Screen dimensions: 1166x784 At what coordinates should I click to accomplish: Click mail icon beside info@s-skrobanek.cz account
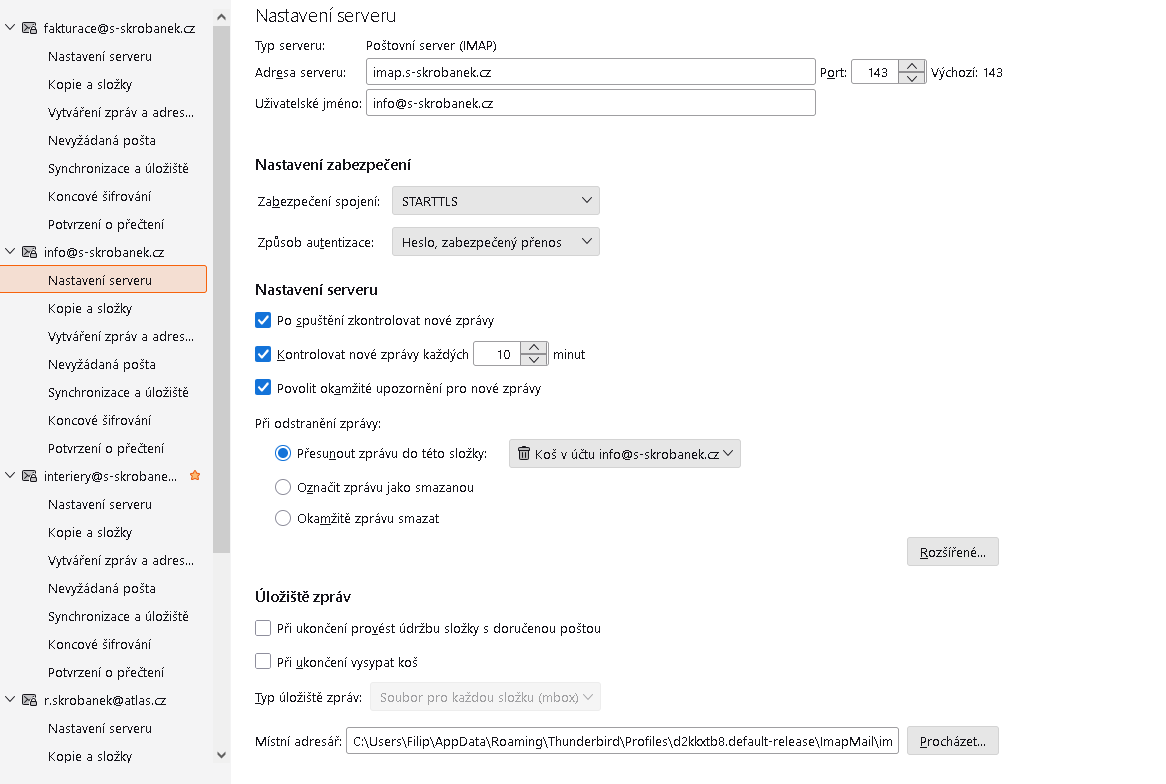click(x=30, y=252)
